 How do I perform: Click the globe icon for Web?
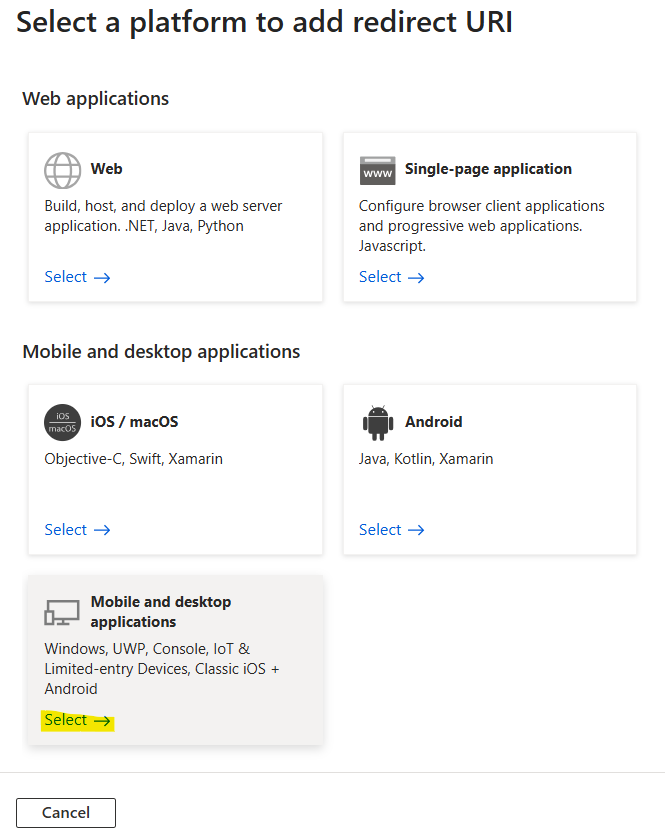click(62, 170)
